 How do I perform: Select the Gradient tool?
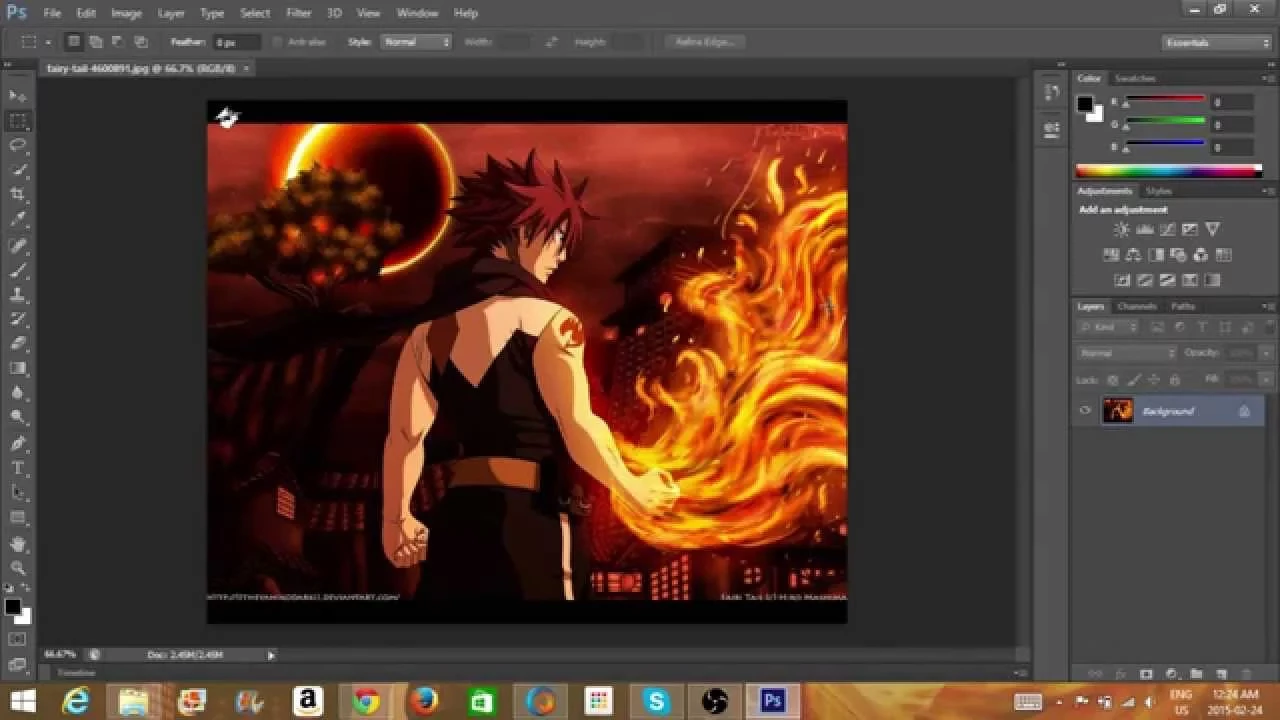(x=18, y=369)
